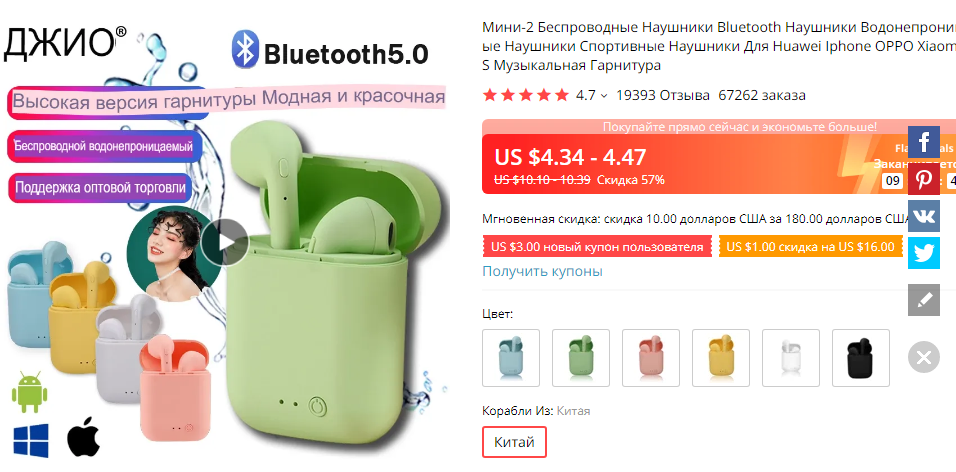
Task: Click the Android robot icon
Action: point(29,392)
